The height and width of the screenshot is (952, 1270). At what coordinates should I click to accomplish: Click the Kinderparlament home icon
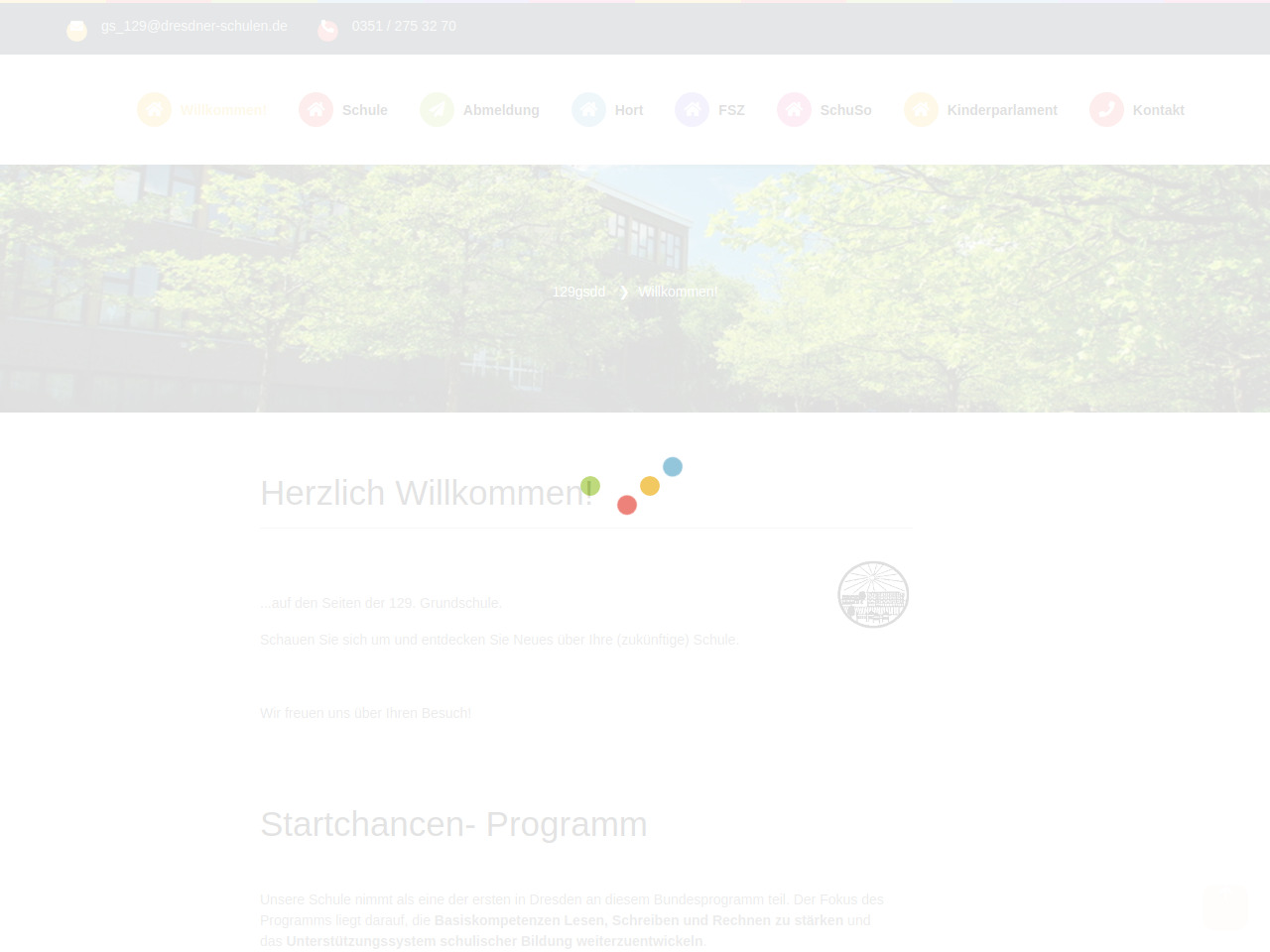[x=921, y=110]
